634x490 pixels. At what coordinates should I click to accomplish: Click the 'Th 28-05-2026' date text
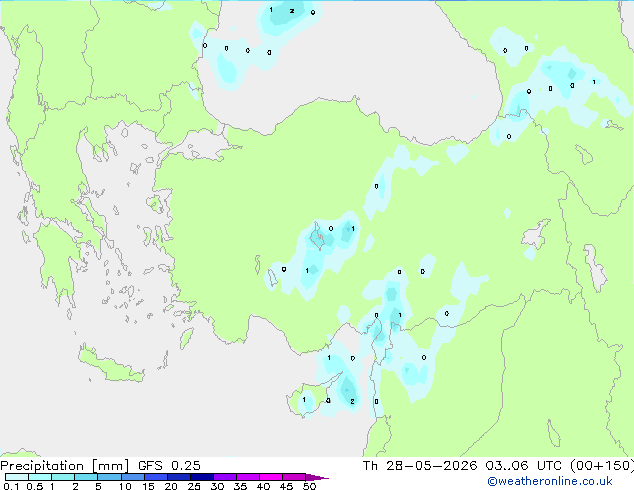(420, 466)
